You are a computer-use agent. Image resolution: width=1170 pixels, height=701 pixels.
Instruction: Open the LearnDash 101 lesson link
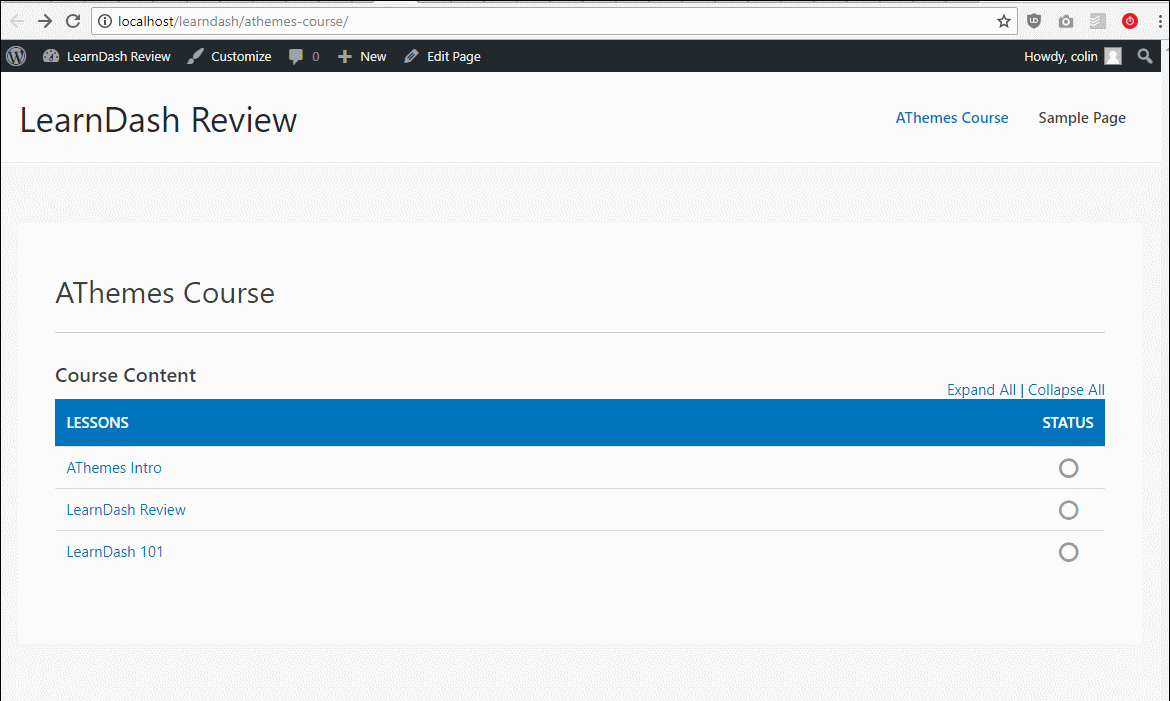point(115,552)
